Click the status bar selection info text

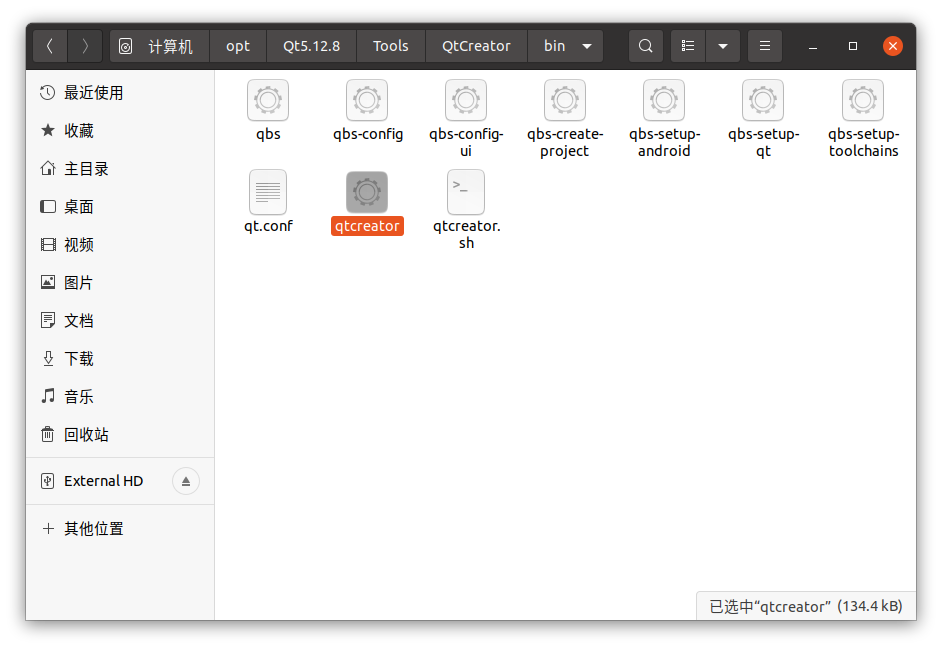pos(806,606)
